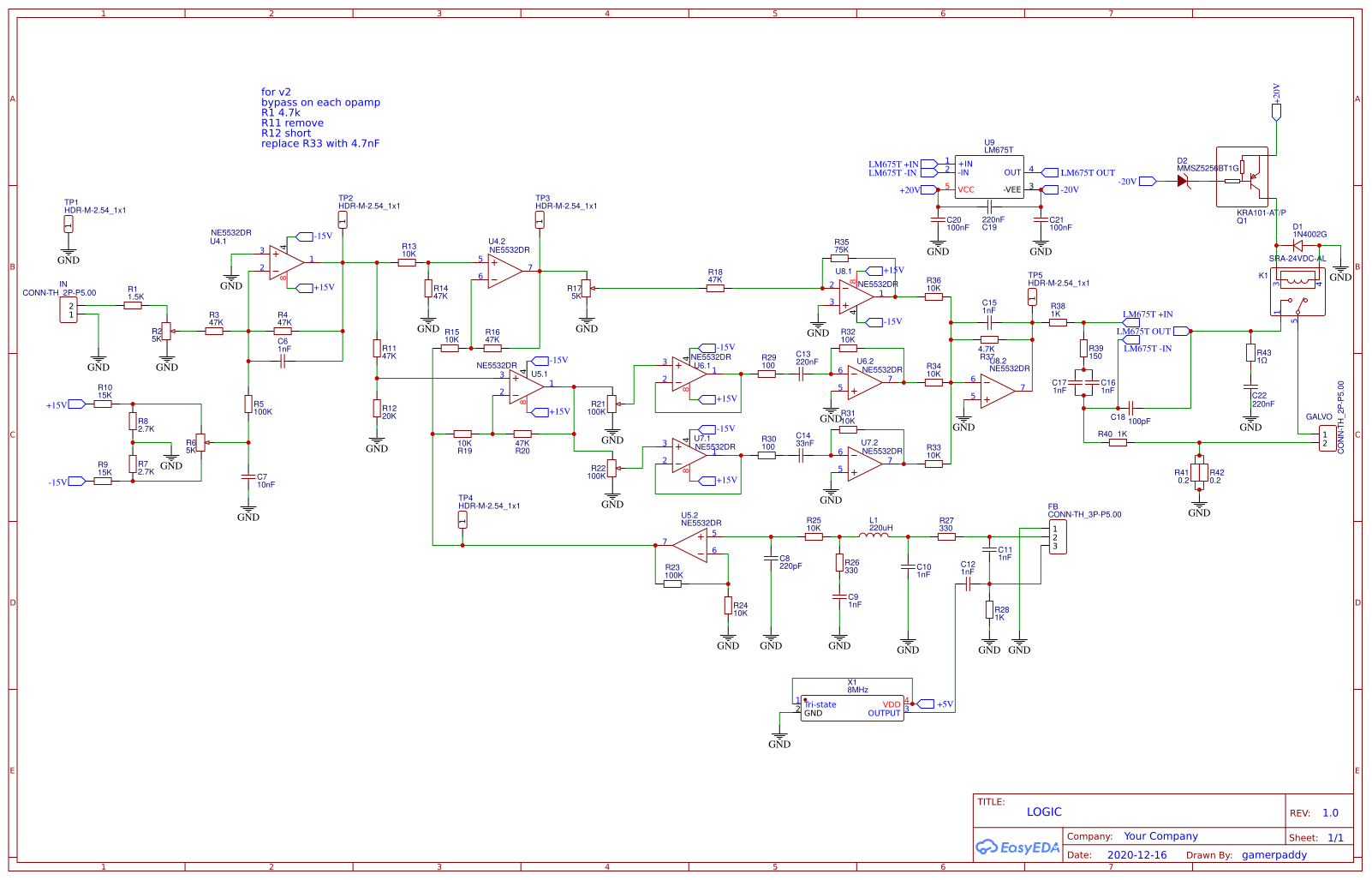
Task: Click the Your Company field
Action: [1160, 836]
